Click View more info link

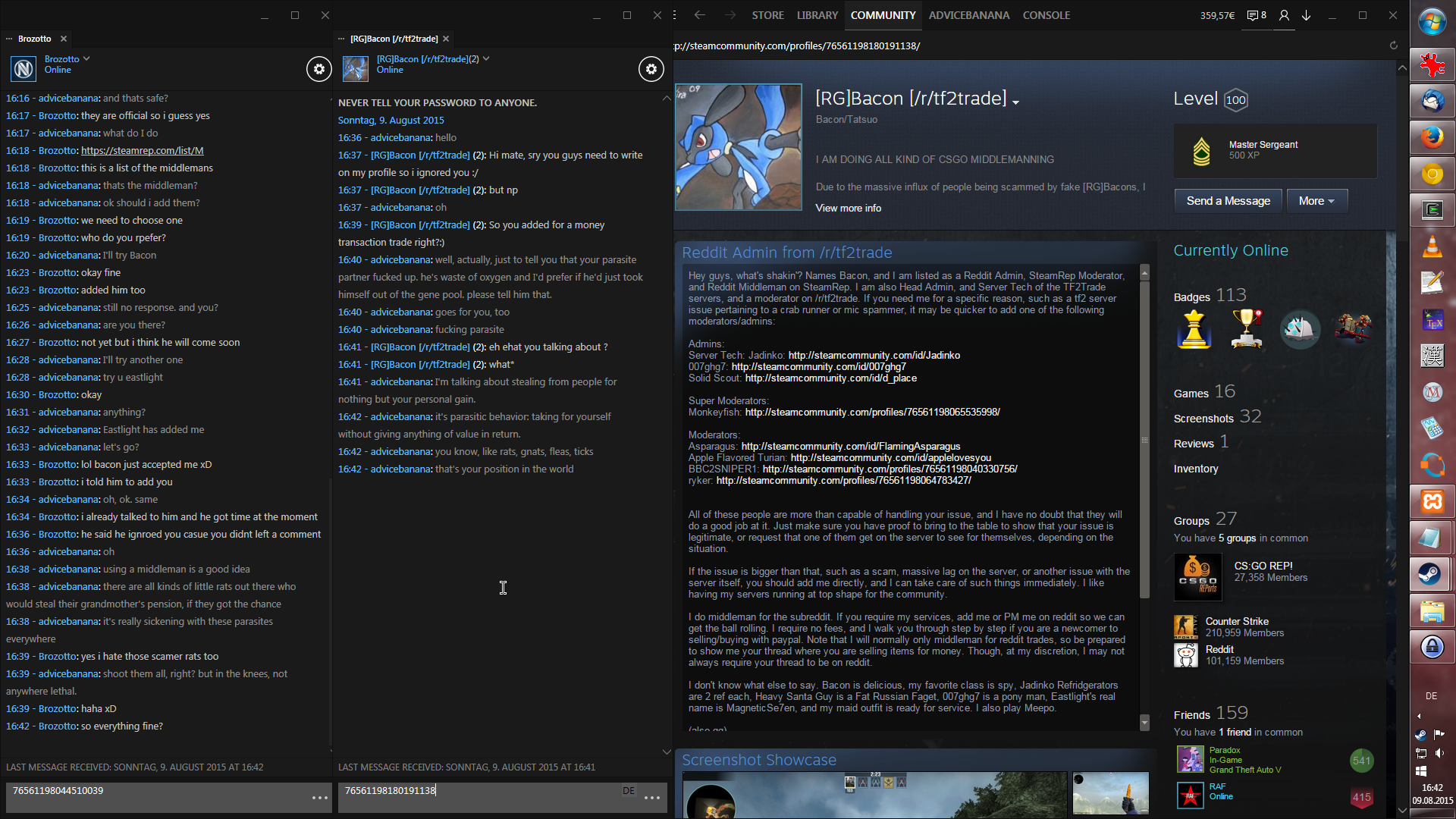848,208
